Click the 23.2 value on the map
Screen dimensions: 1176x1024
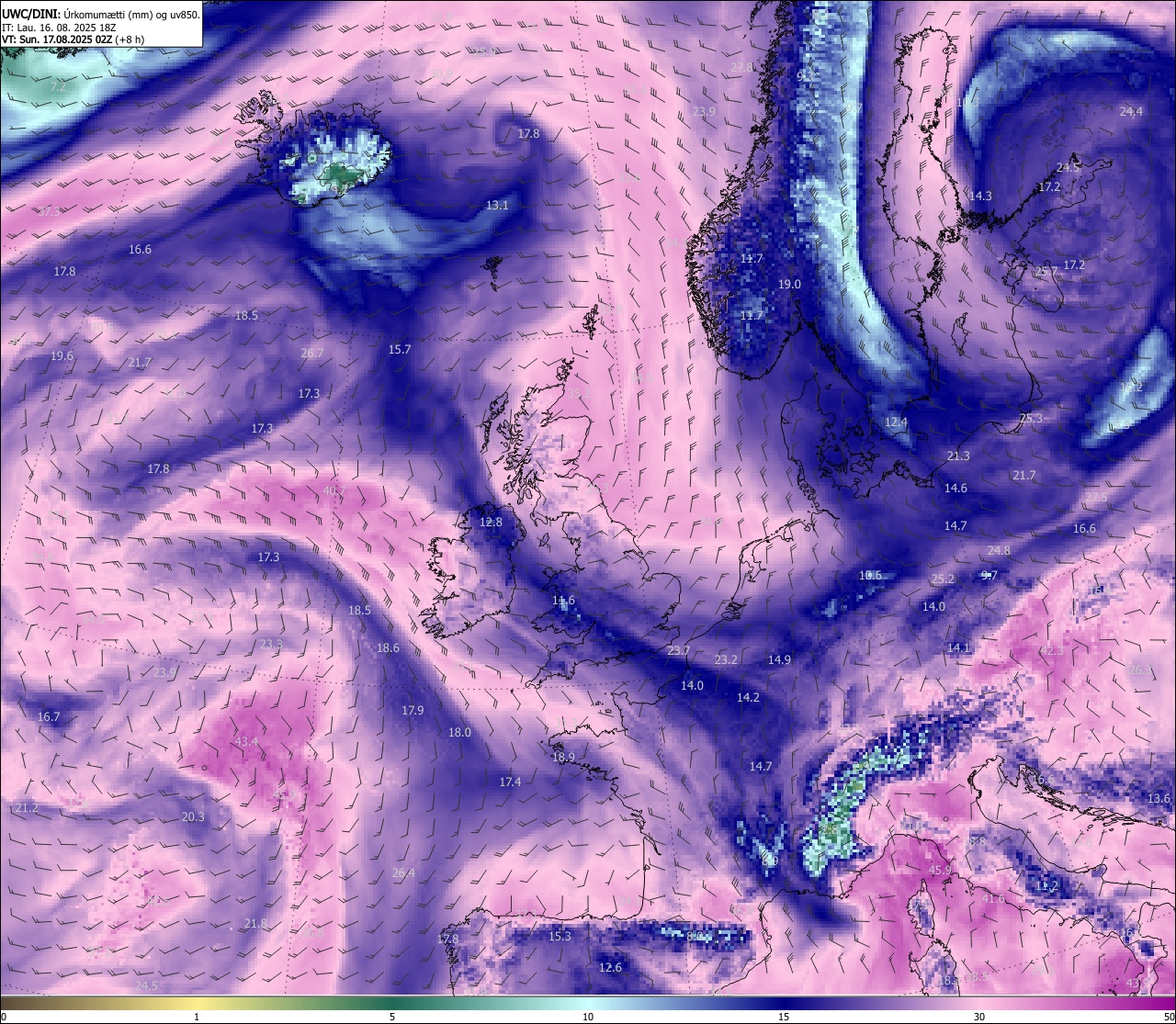[726, 660]
